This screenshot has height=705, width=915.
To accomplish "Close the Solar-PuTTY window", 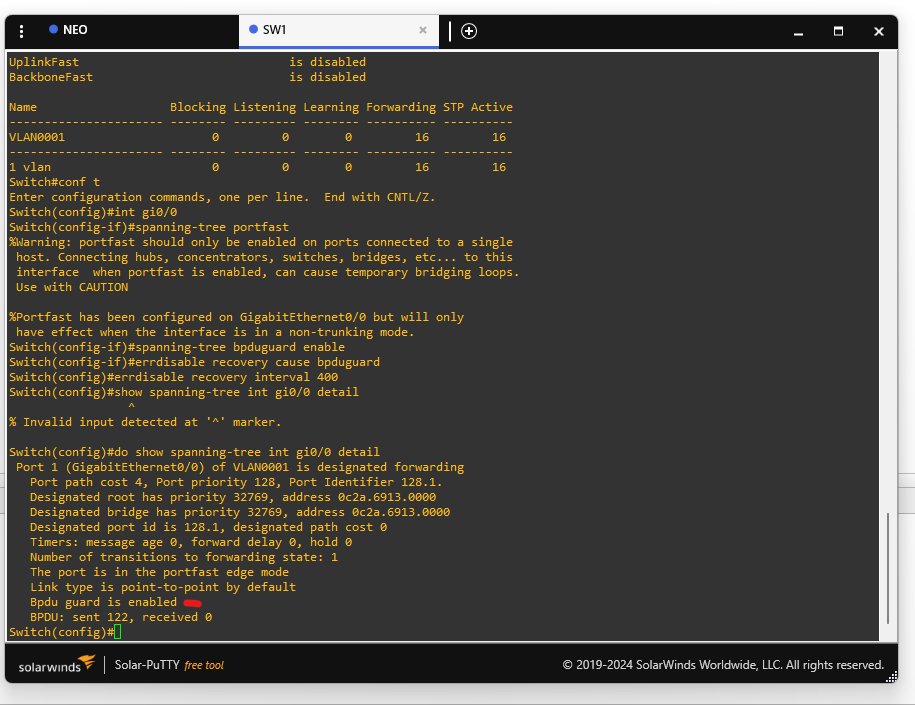I will click(878, 32).
